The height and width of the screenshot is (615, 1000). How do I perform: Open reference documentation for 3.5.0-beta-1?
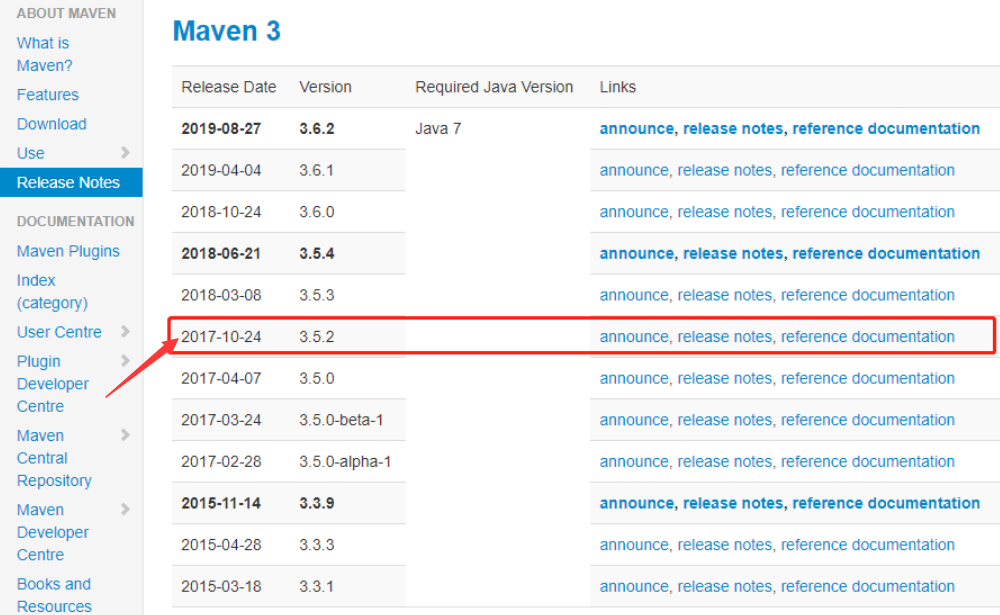868,420
